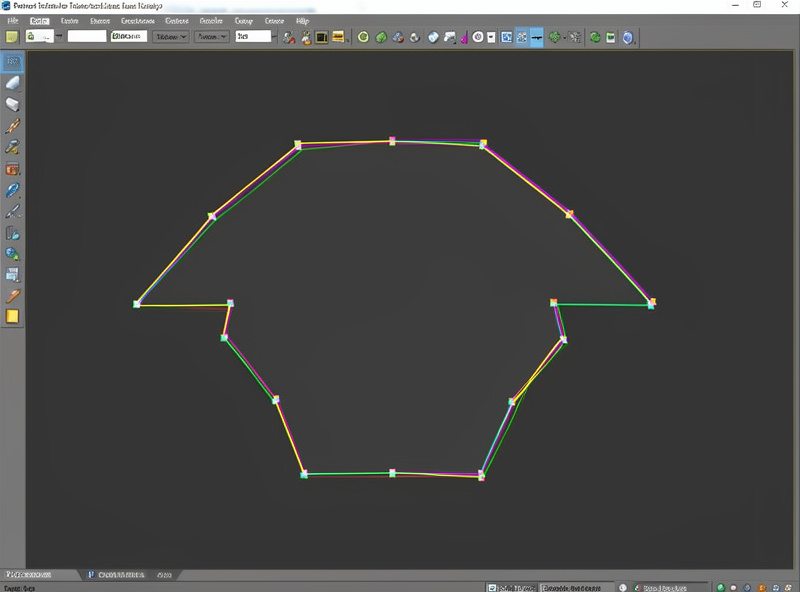Viewport: 800px width, 592px height.
Task: Select the polygon's bottom-center vertex handle
Action: [392, 473]
